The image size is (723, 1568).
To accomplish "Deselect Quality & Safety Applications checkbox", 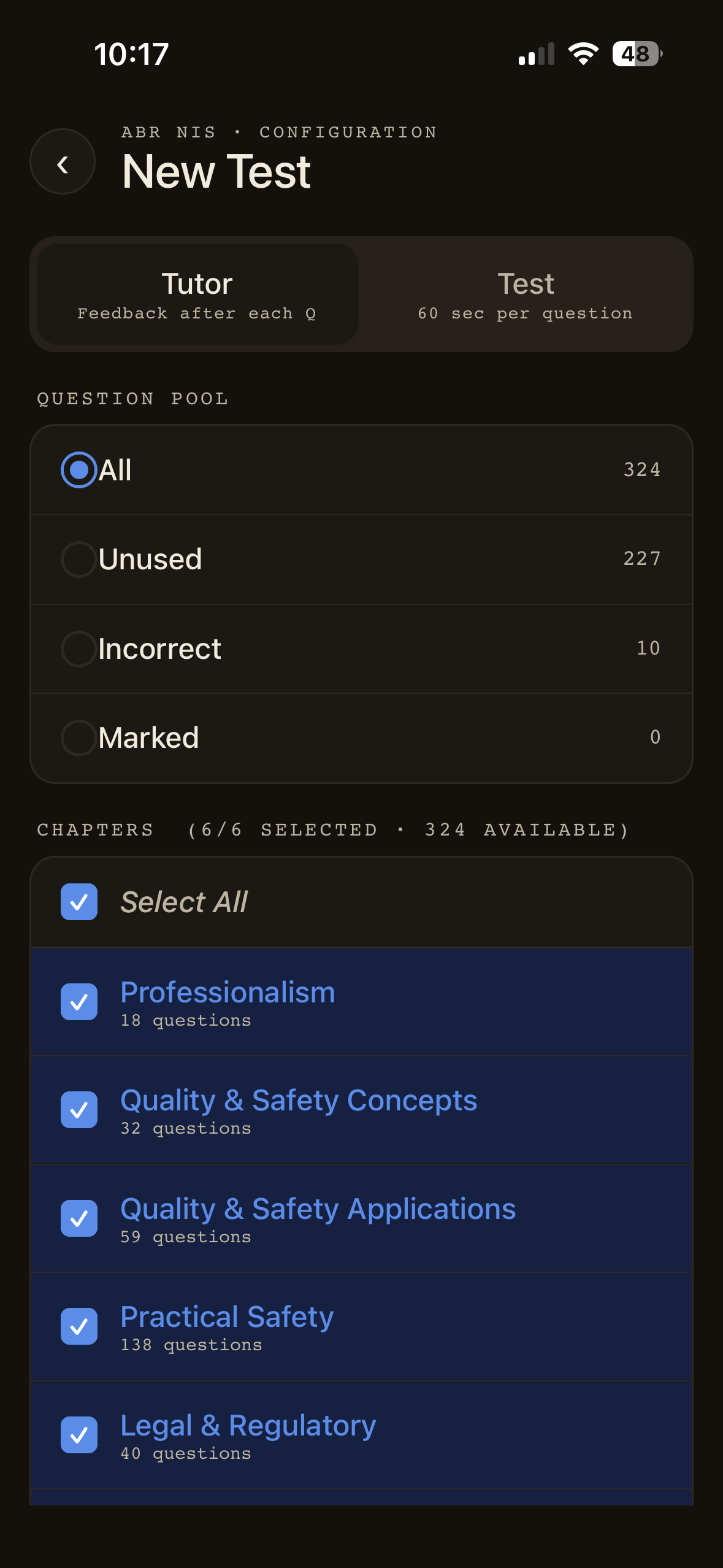I will point(79,1218).
